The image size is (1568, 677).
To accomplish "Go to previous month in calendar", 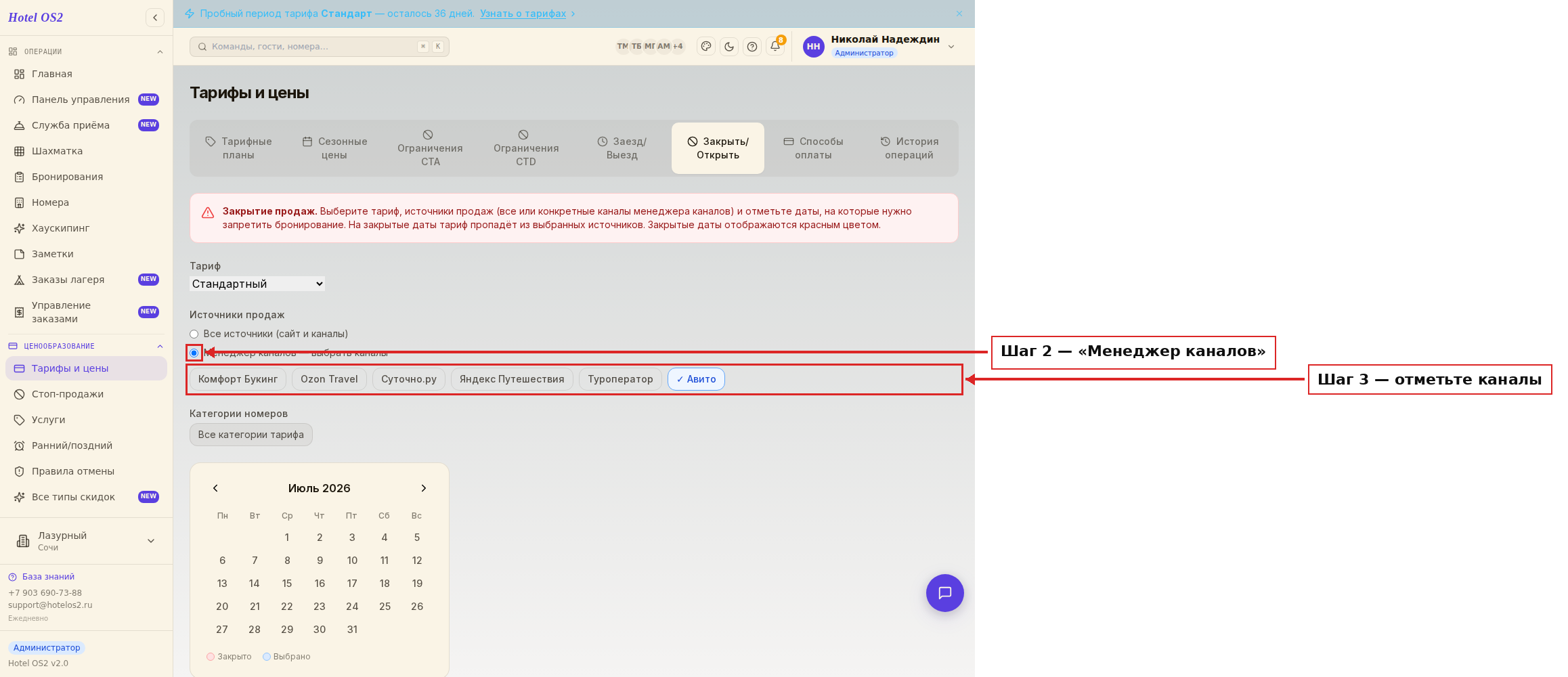I will pos(215,488).
